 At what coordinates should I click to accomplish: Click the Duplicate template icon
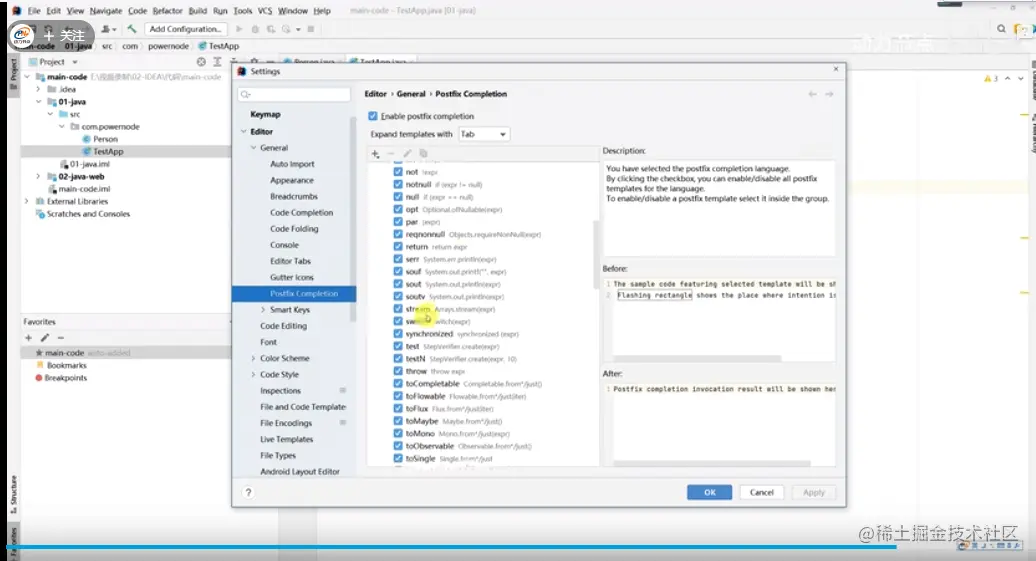coord(424,153)
